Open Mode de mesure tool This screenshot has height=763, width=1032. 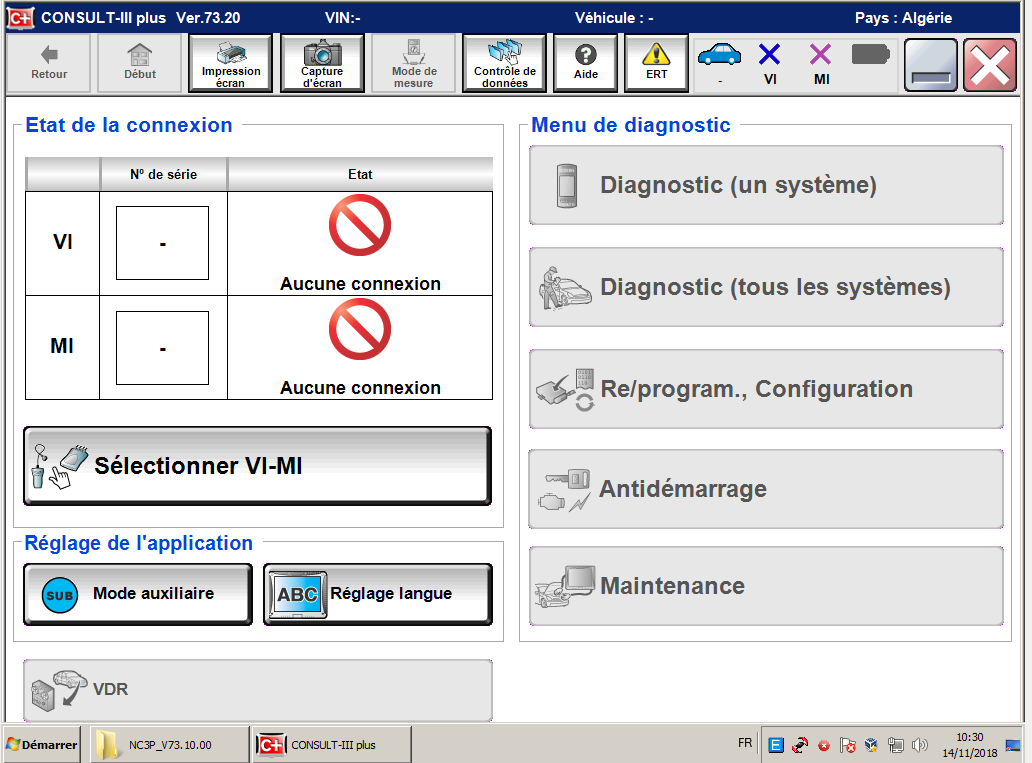(x=413, y=63)
